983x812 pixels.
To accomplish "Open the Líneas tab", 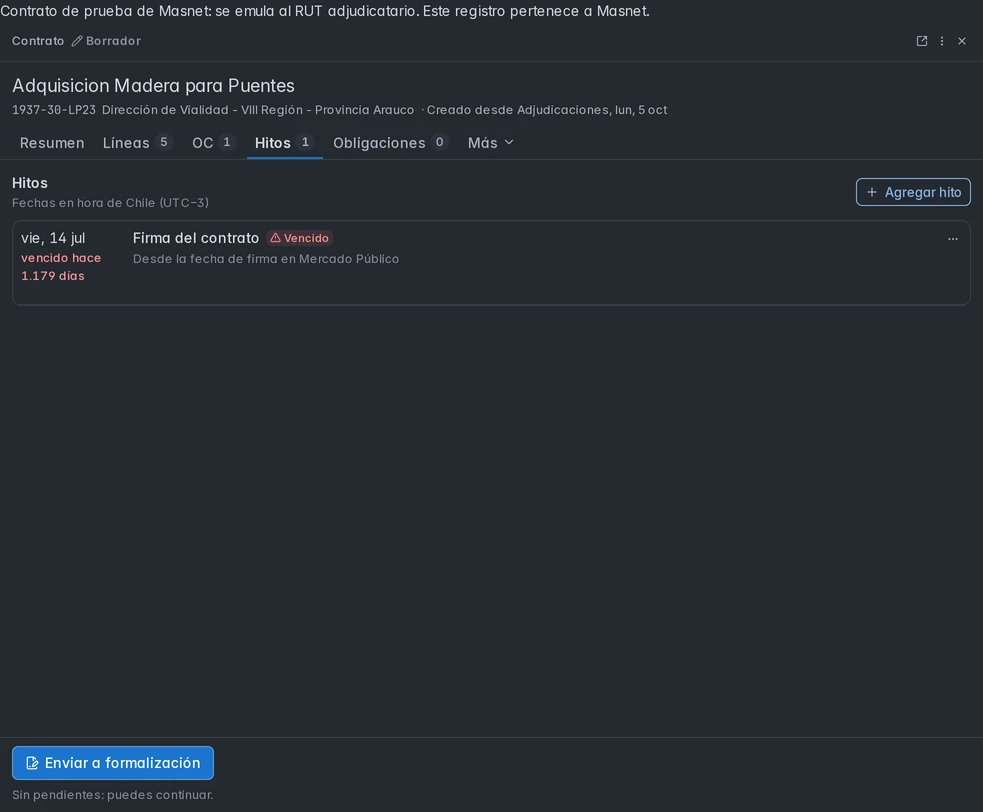I will (137, 143).
